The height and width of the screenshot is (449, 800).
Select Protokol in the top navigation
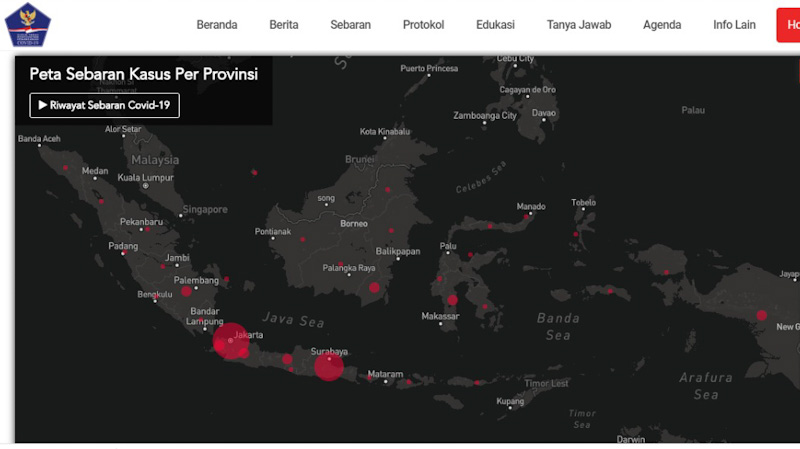[x=423, y=25]
